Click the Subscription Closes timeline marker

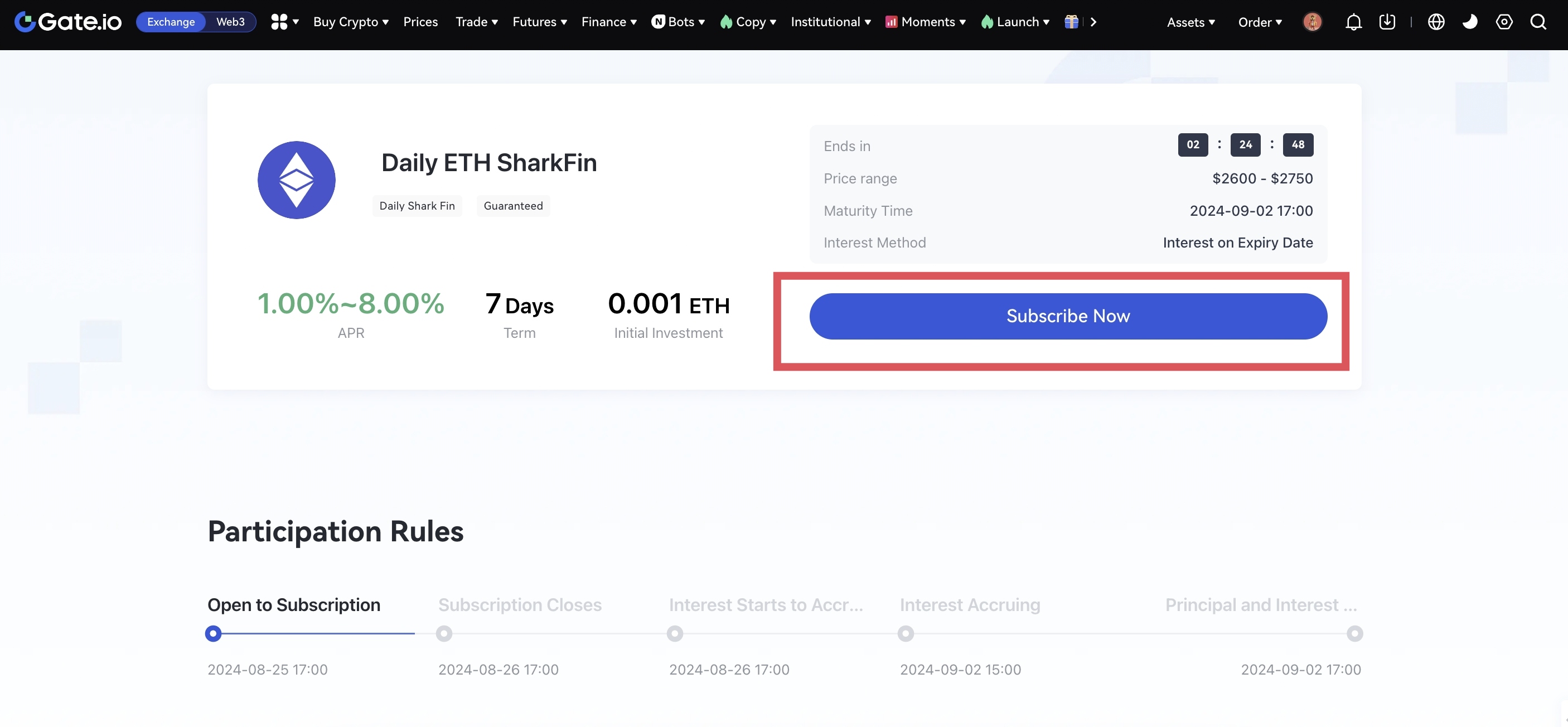(x=444, y=634)
